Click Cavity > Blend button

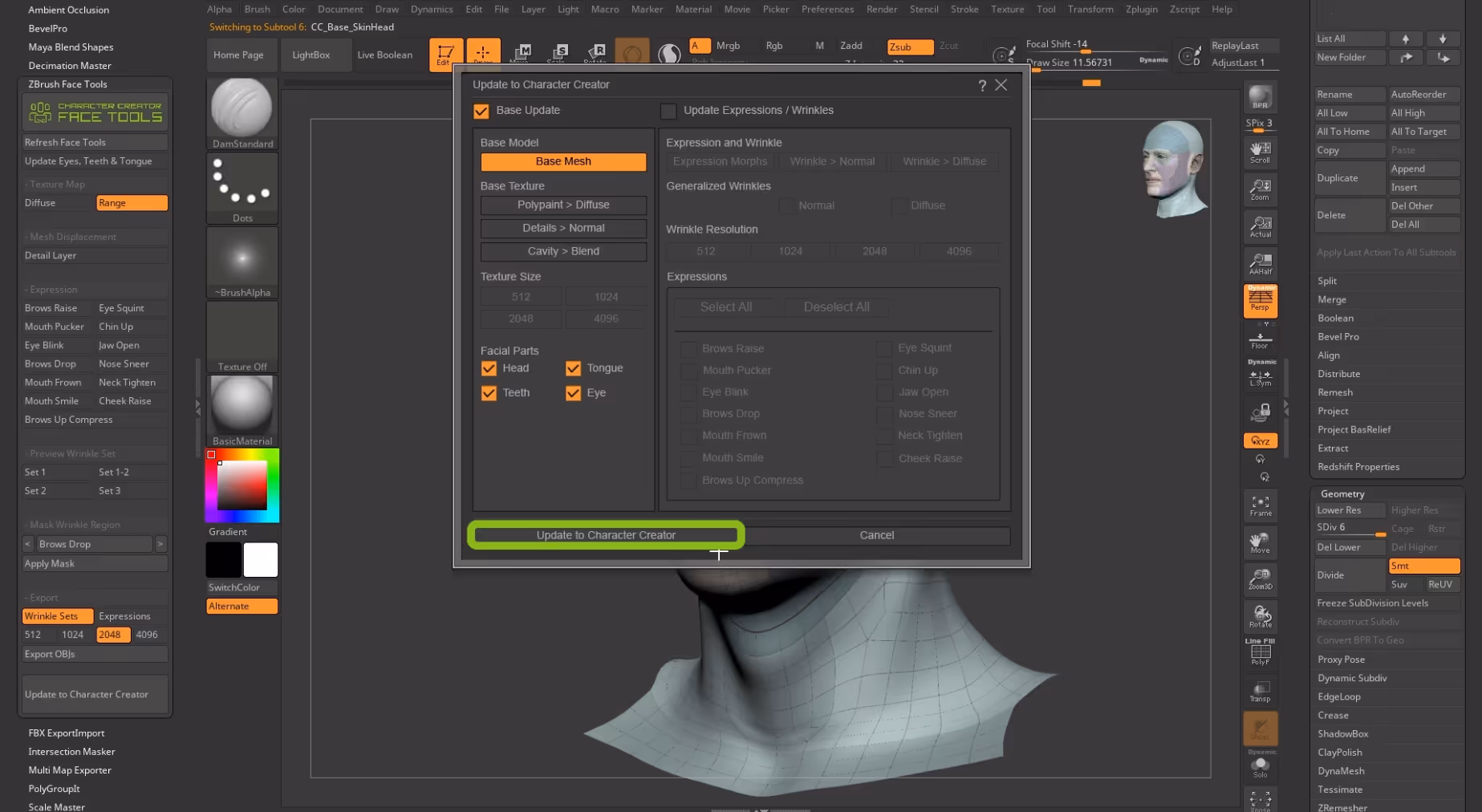563,252
